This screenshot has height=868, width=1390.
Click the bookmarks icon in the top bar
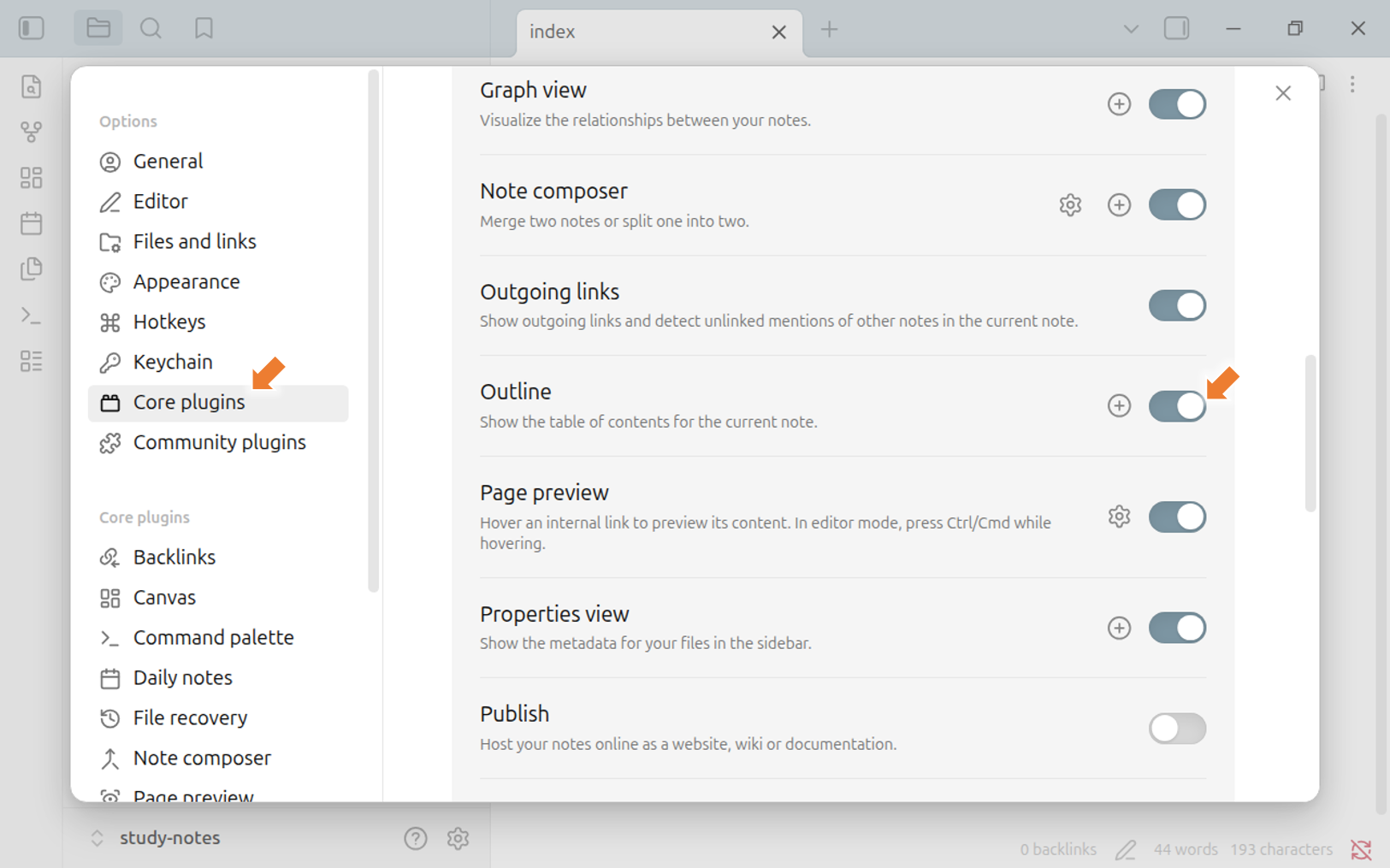click(204, 28)
